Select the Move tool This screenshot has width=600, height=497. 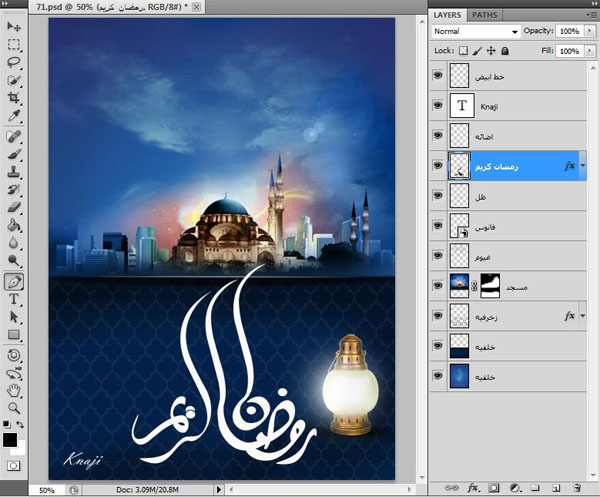14,24
